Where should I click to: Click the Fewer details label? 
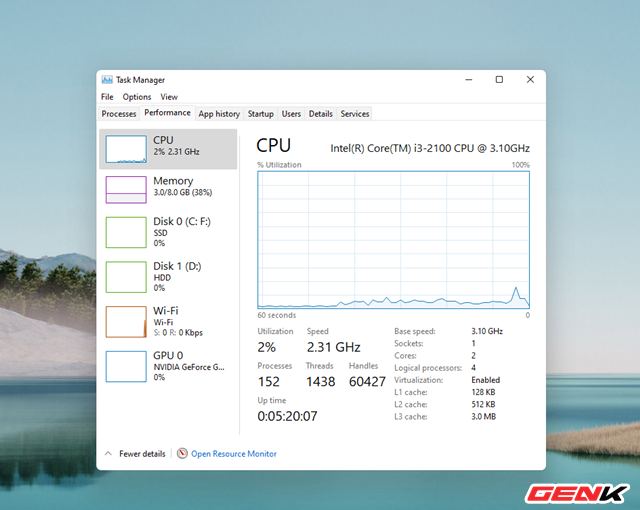142,454
